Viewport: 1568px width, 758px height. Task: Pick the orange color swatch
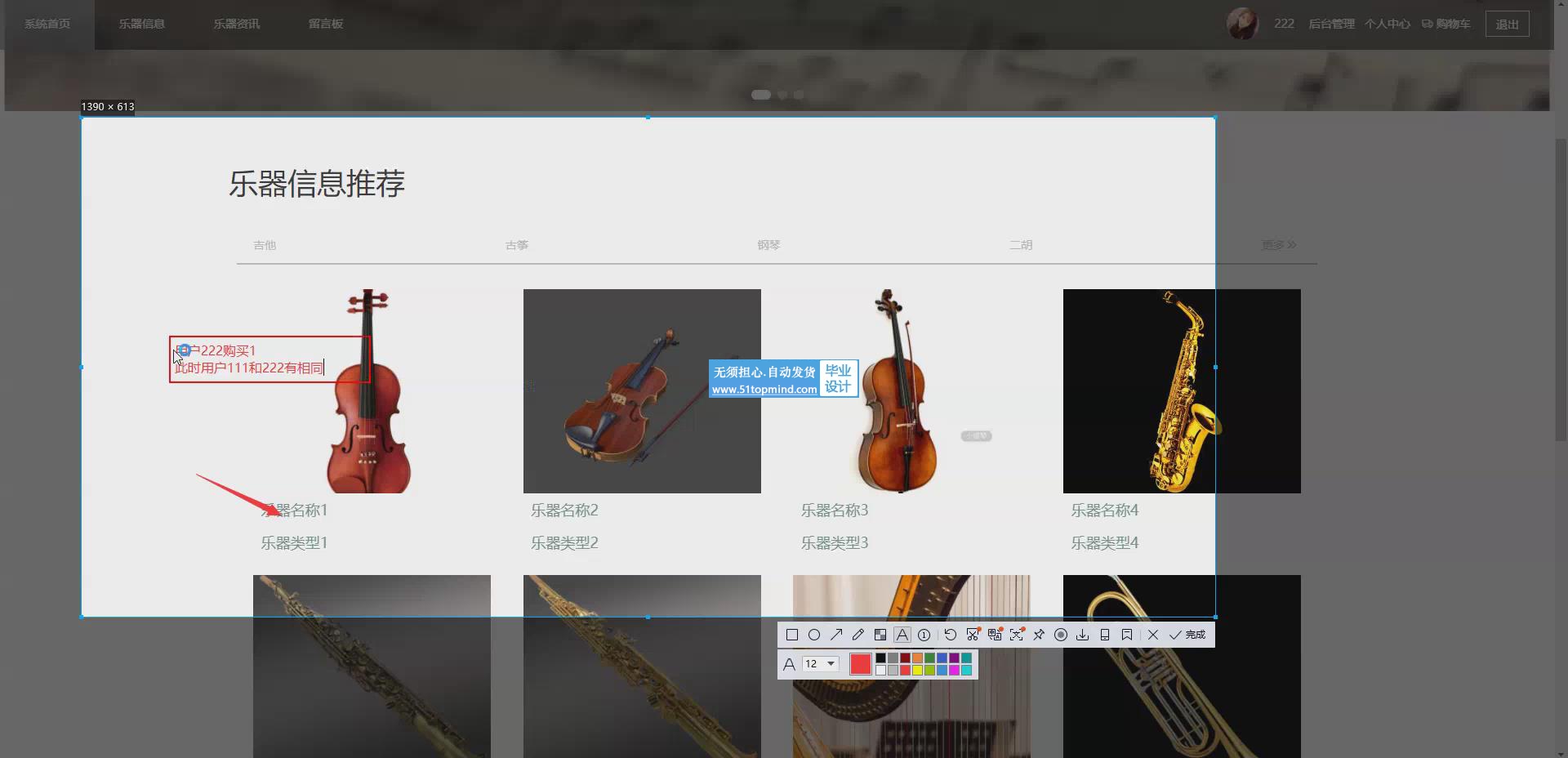[917, 658]
